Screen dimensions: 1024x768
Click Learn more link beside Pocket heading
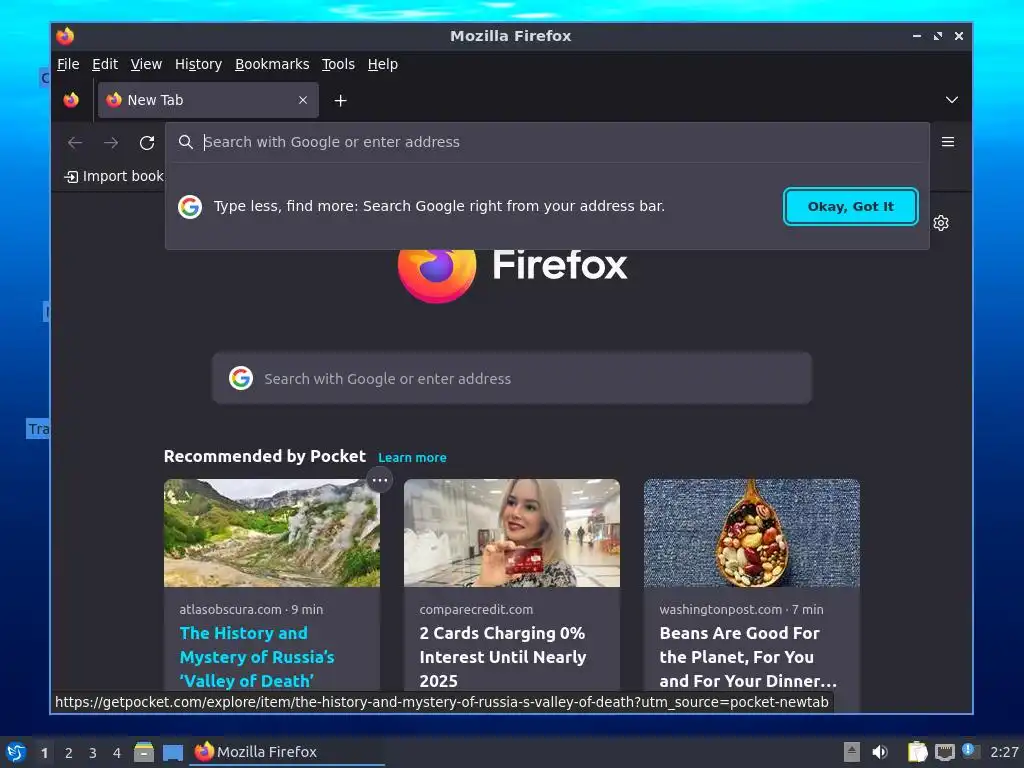point(412,458)
